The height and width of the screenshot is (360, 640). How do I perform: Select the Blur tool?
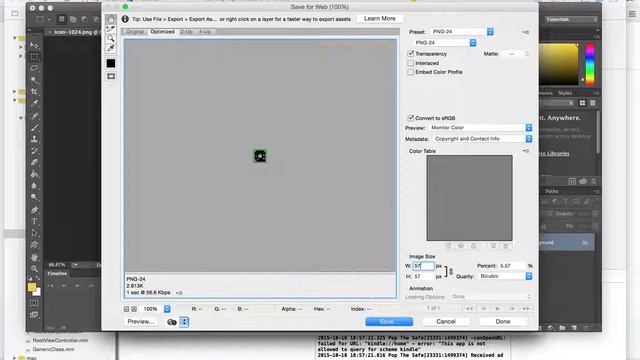pos(34,186)
